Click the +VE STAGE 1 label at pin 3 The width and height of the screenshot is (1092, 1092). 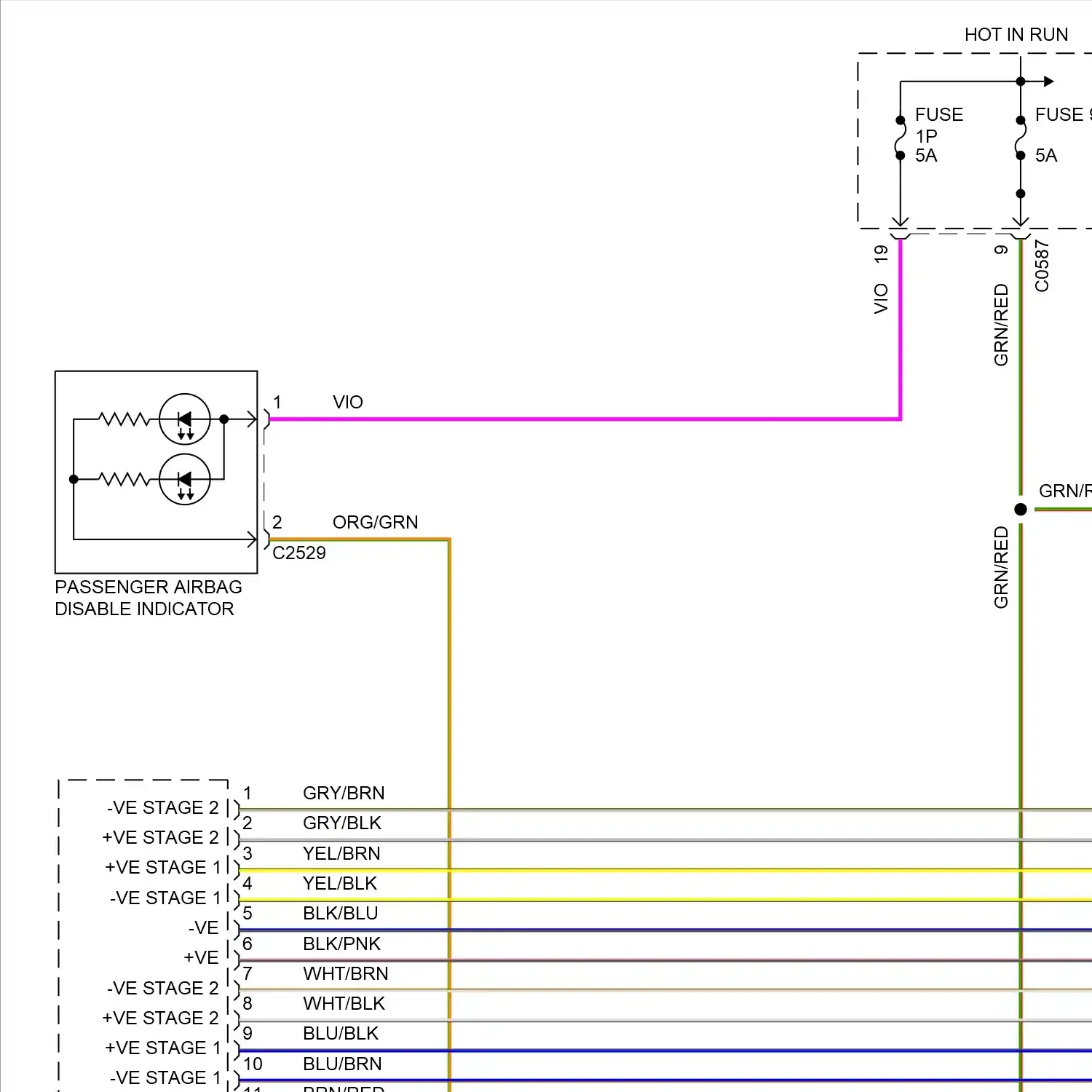tap(163, 867)
